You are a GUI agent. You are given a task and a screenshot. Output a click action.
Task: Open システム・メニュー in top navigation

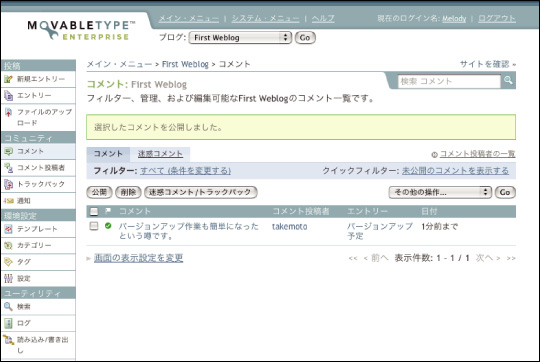tap(265, 18)
